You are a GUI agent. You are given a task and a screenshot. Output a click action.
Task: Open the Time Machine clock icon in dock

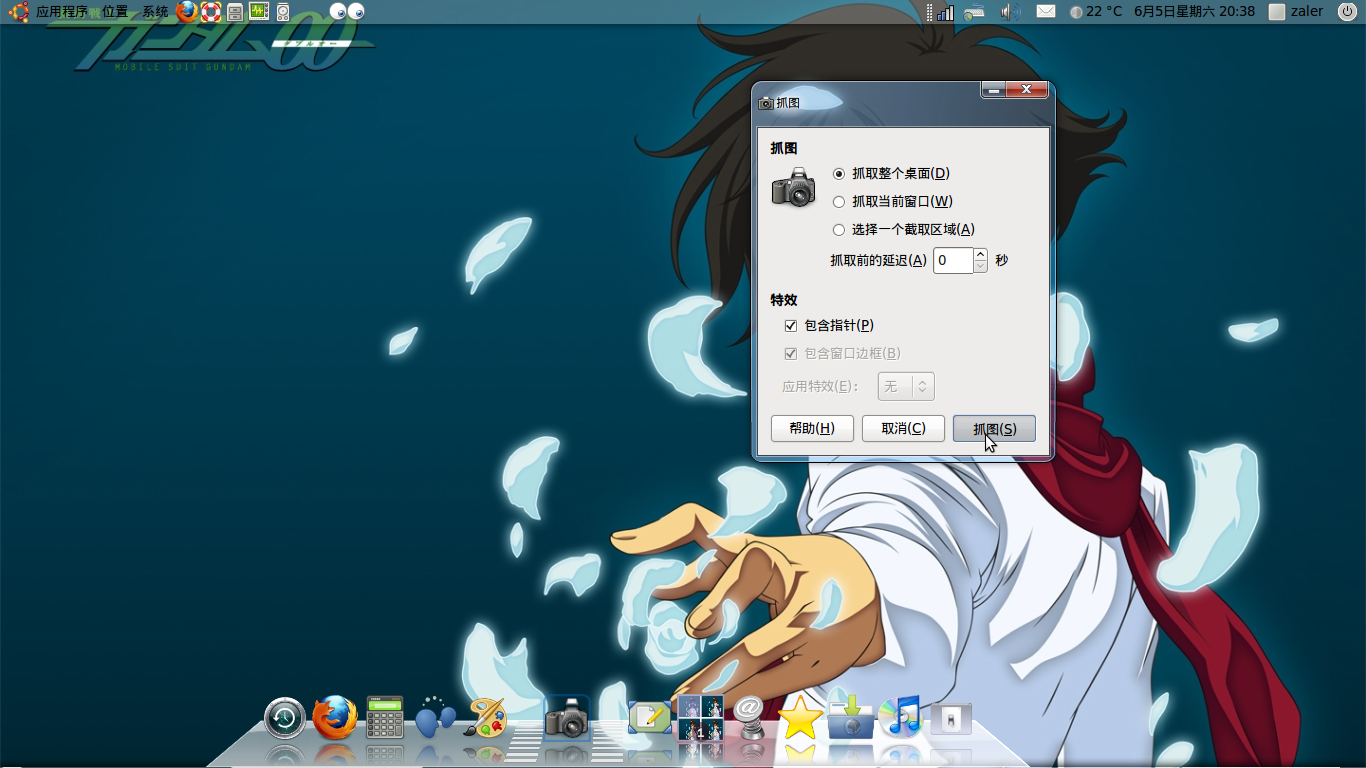[285, 718]
